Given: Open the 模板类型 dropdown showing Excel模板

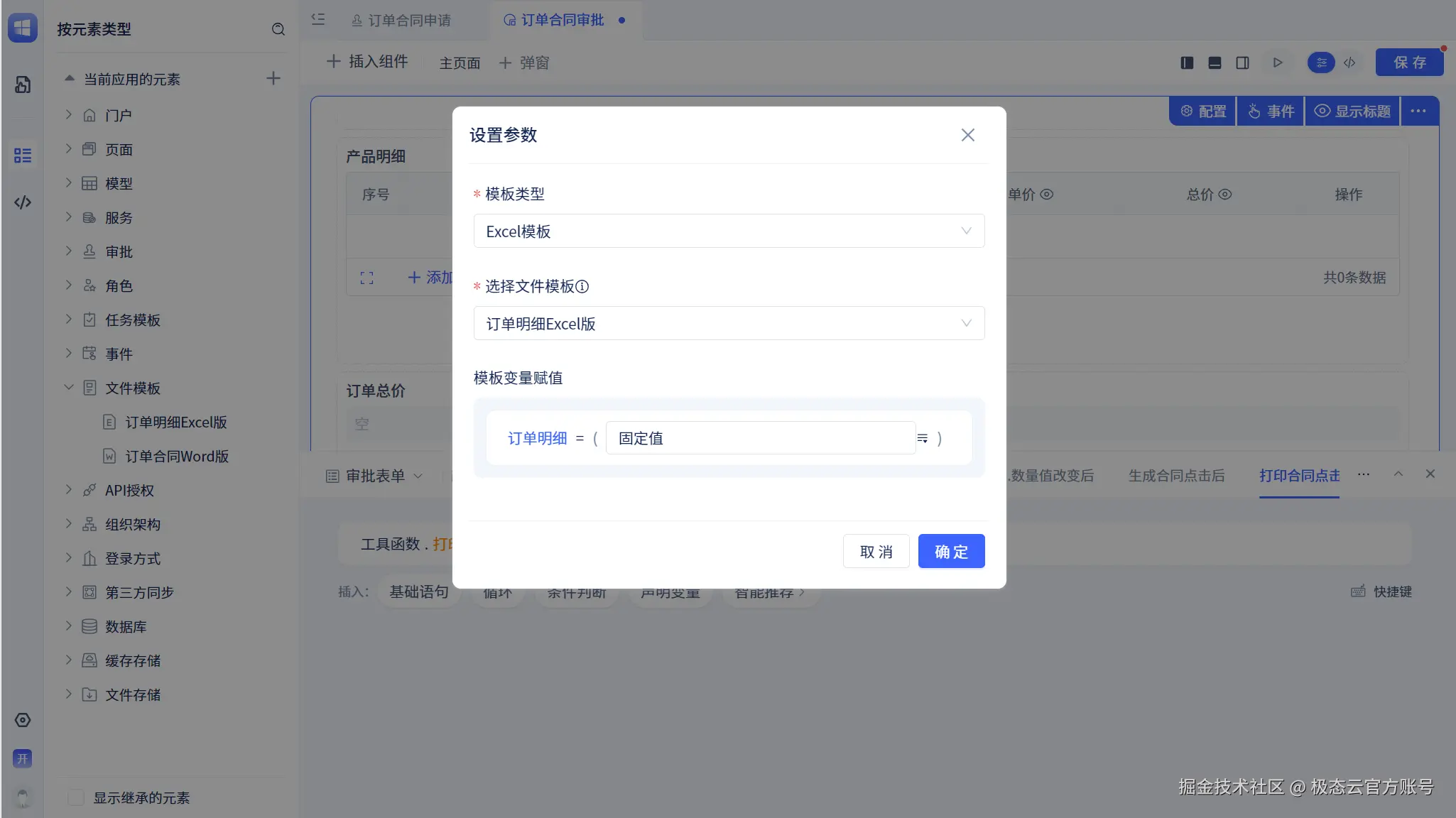Looking at the screenshot, I should pyautogui.click(x=729, y=231).
